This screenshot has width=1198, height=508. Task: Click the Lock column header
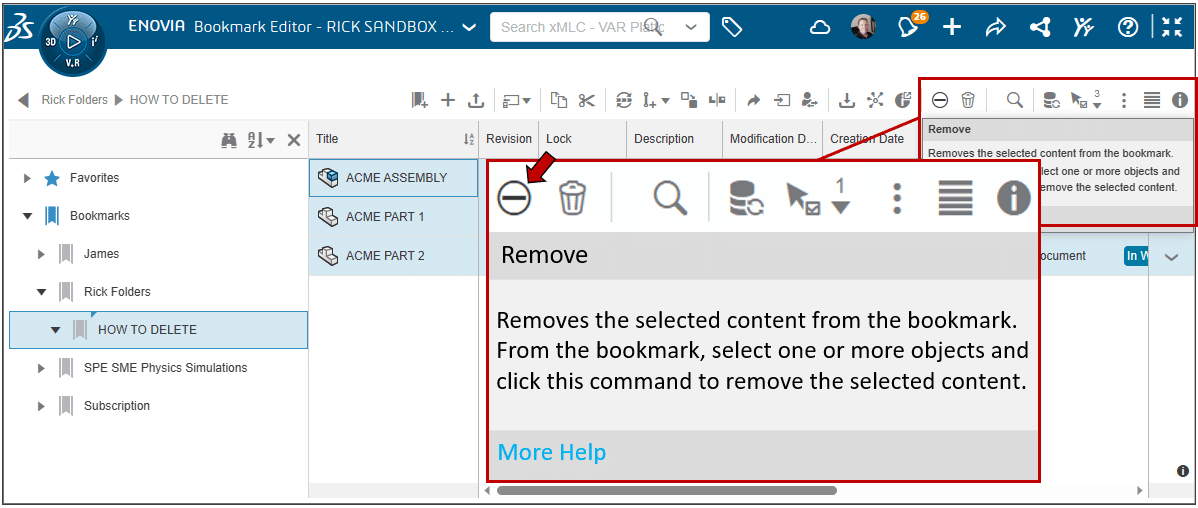(583, 139)
